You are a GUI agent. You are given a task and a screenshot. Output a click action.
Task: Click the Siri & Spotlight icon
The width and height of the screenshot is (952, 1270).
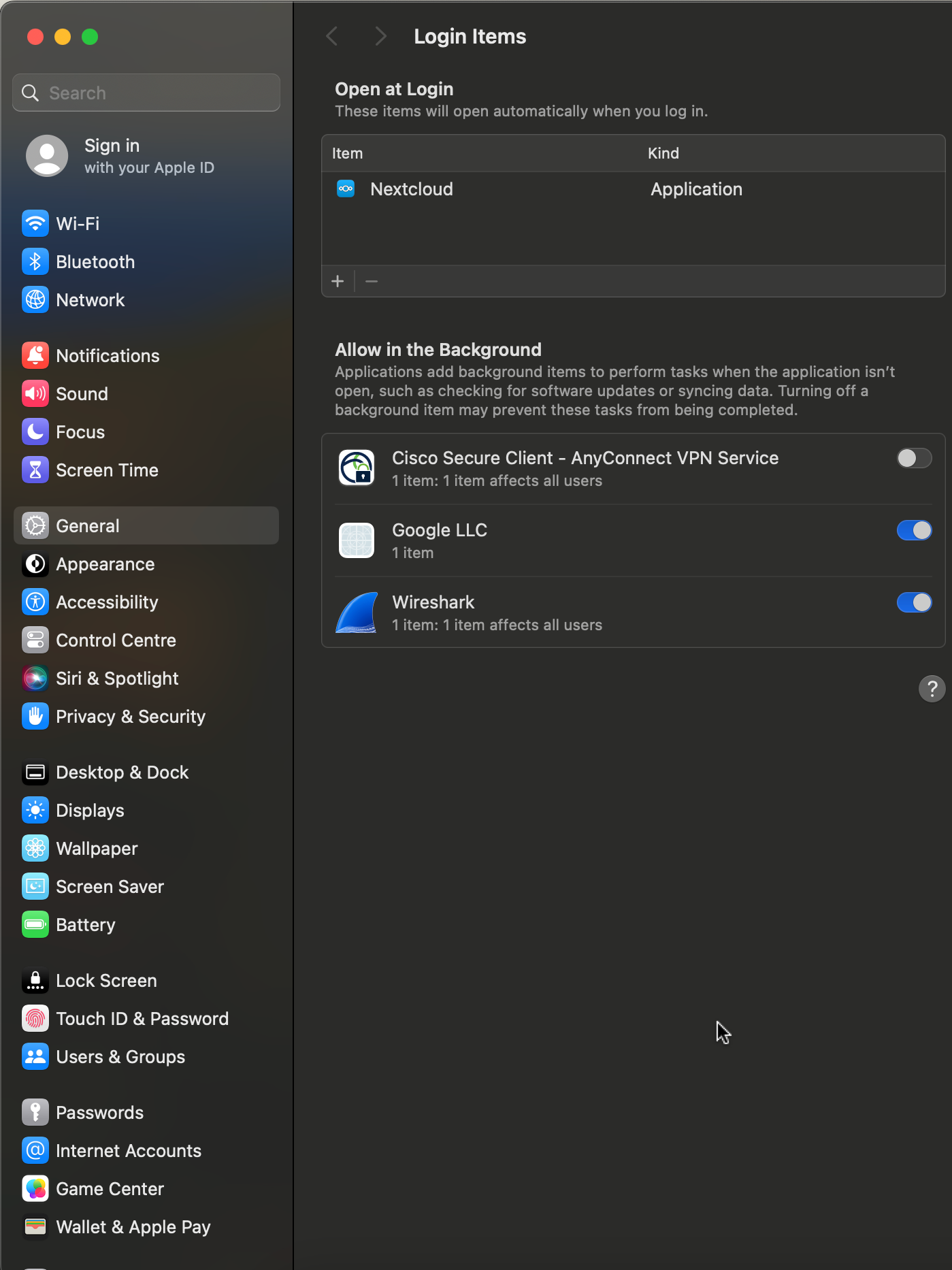pyautogui.click(x=35, y=679)
